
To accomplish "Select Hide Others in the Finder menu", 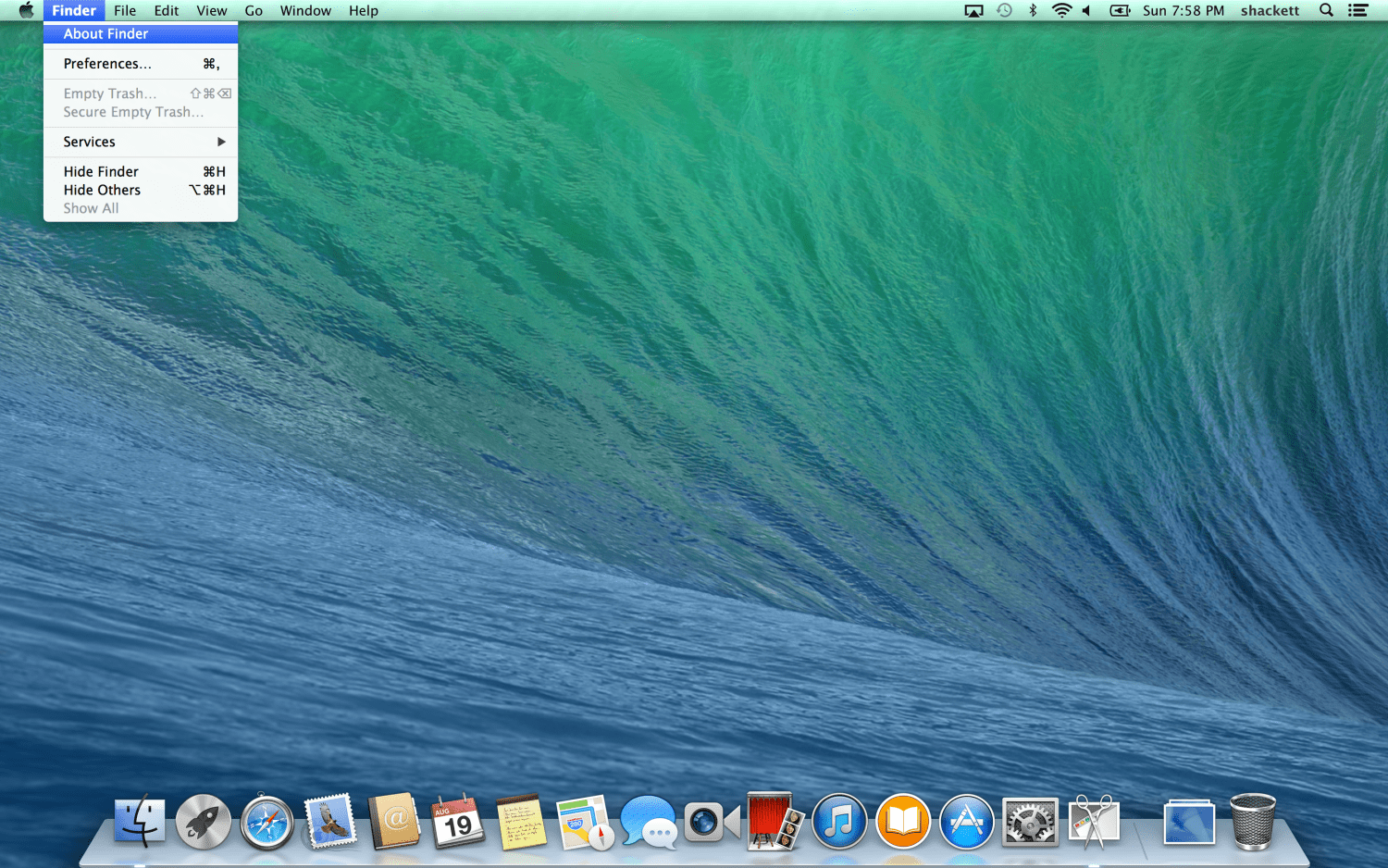I will click(141, 190).
